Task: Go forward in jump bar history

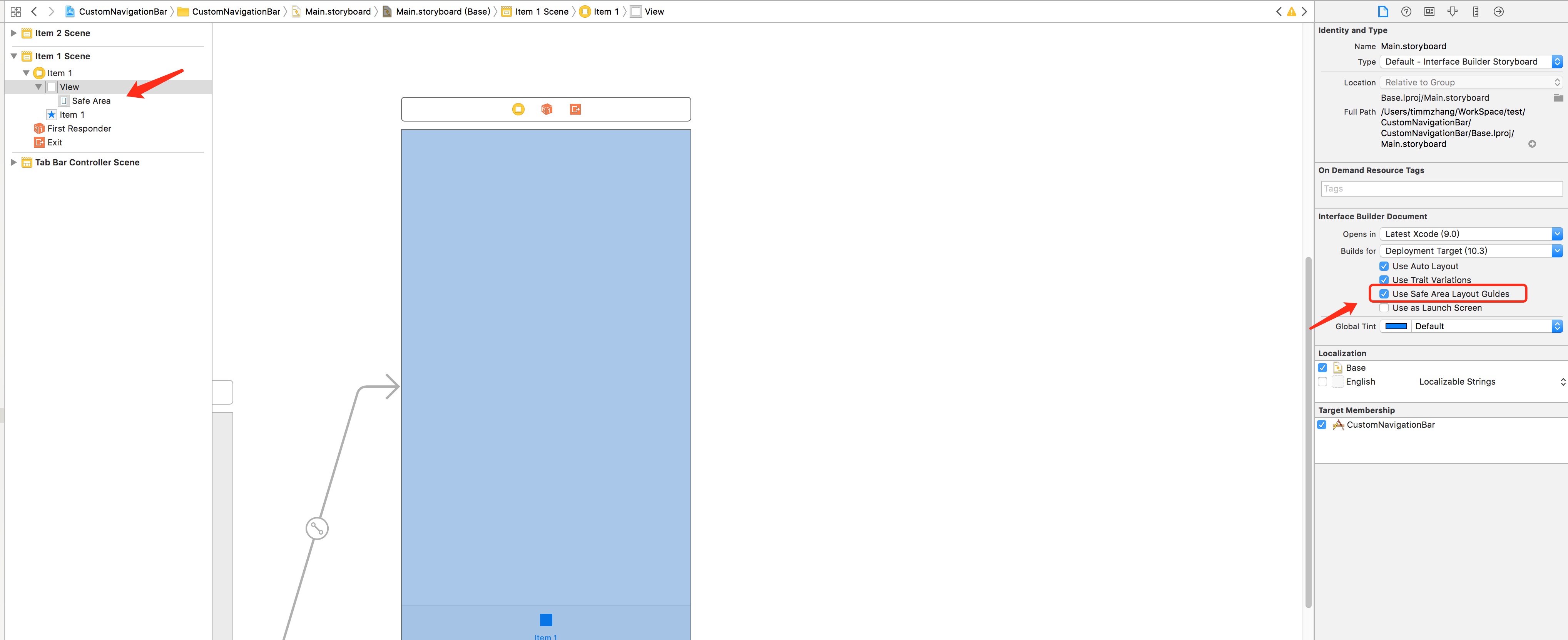Action: (x=51, y=12)
